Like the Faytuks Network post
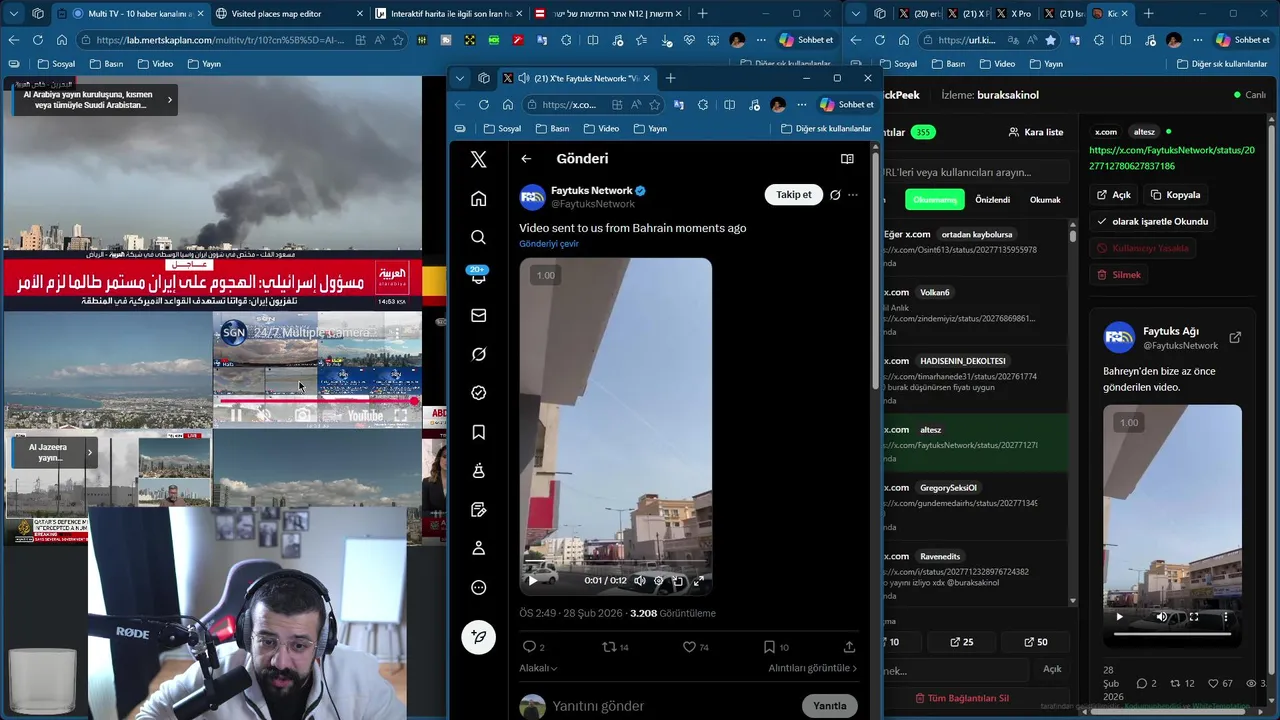Screen dimensions: 1280x720 tap(689, 647)
